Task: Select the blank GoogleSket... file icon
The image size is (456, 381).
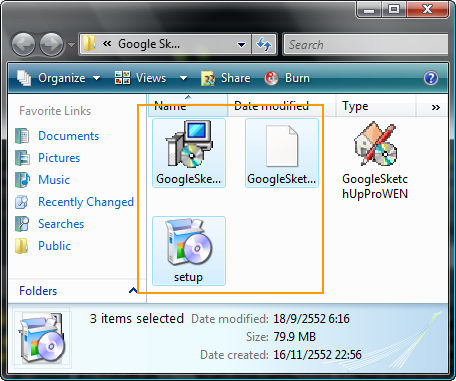Action: 282,146
